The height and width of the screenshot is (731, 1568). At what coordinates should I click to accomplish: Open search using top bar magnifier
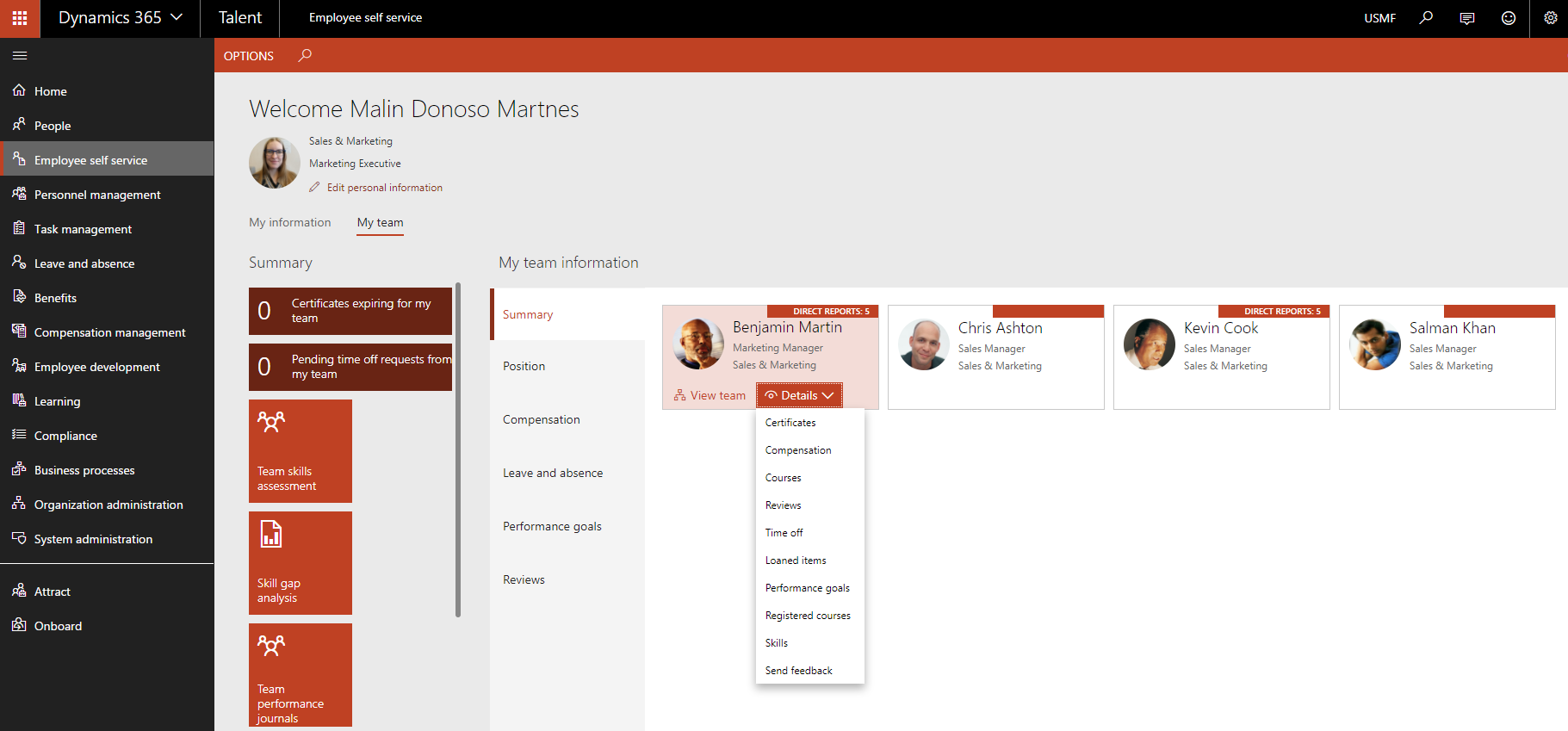(x=1426, y=18)
